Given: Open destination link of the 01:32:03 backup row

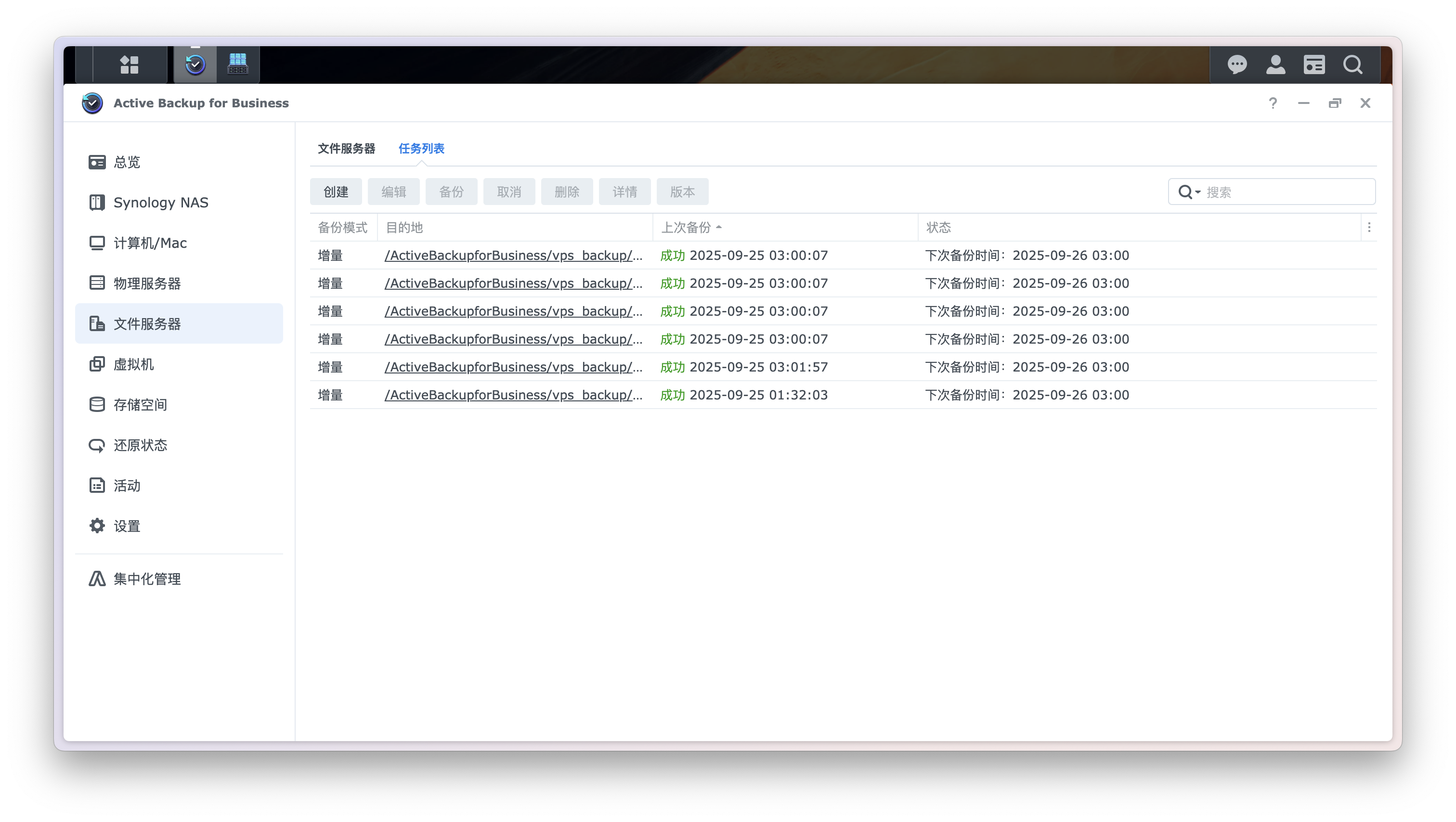Looking at the screenshot, I should [513, 395].
